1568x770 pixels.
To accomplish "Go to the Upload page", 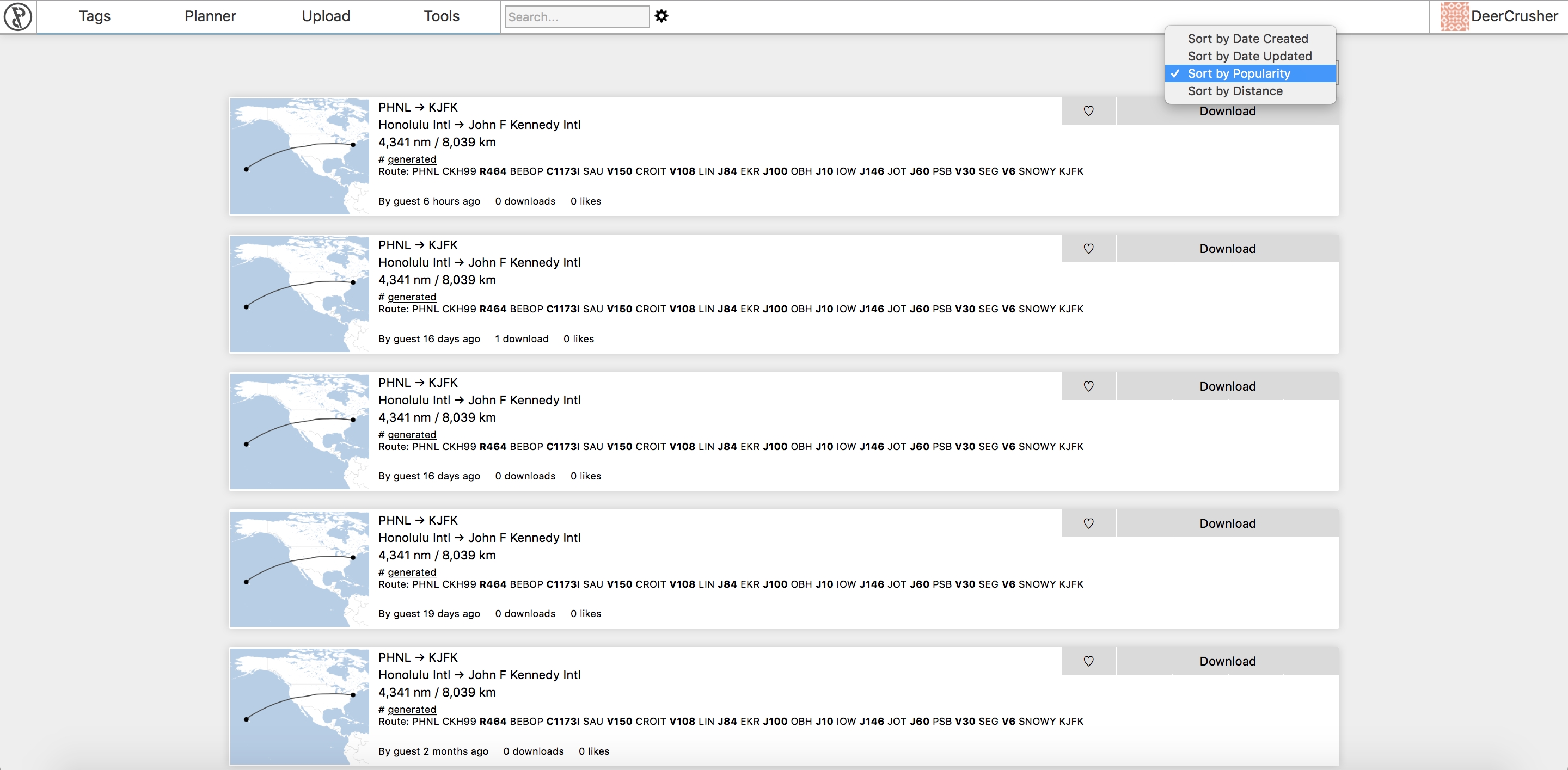I will coord(326,16).
